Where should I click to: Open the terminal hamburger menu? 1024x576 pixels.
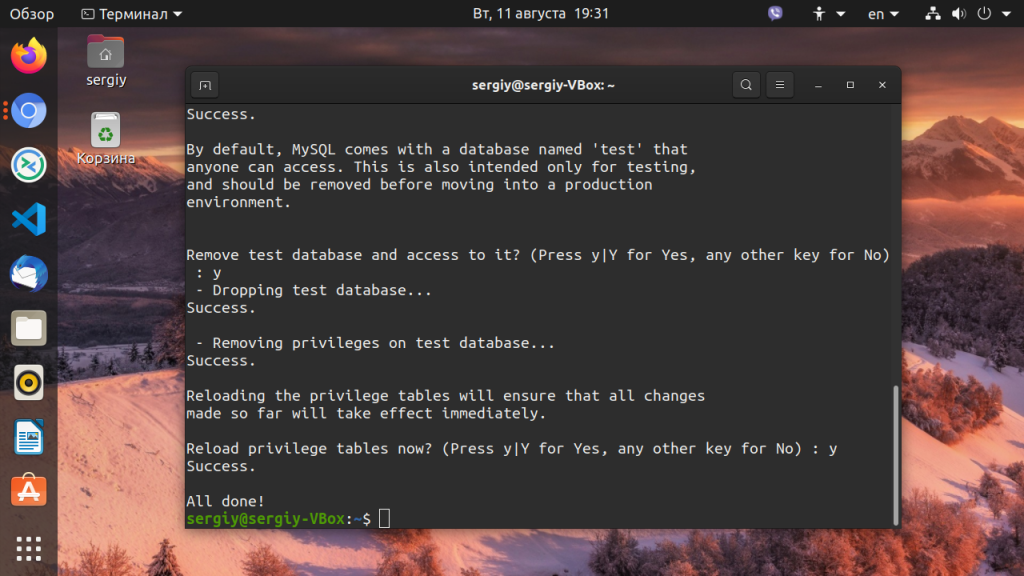pyautogui.click(x=780, y=85)
